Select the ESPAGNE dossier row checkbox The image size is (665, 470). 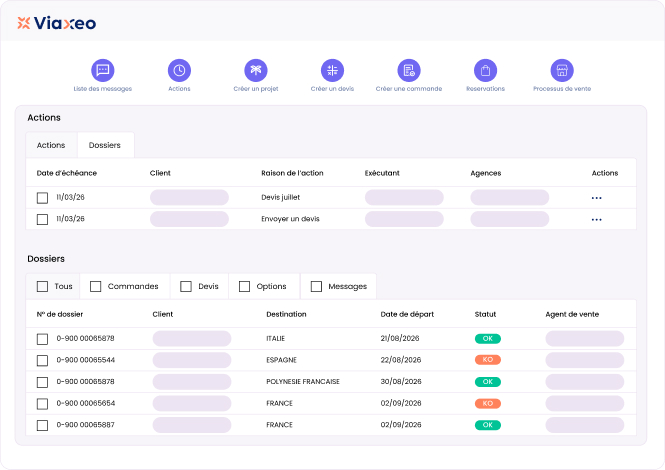(x=42, y=361)
